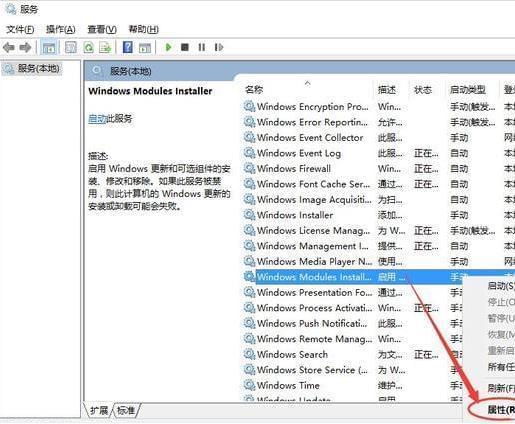This screenshot has width=515, height=424.
Task: Open the 操作(A) menu
Action: (61, 29)
